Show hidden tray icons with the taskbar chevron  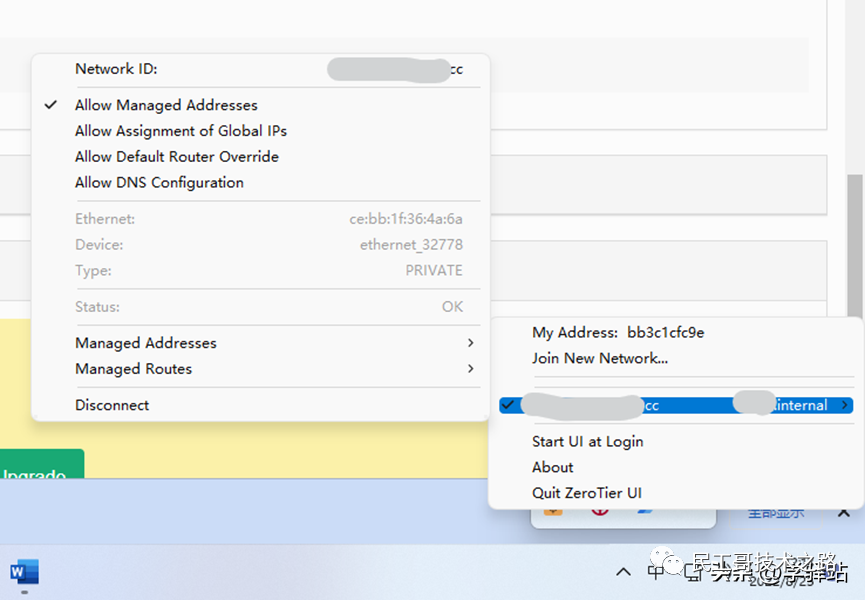pyautogui.click(x=623, y=572)
